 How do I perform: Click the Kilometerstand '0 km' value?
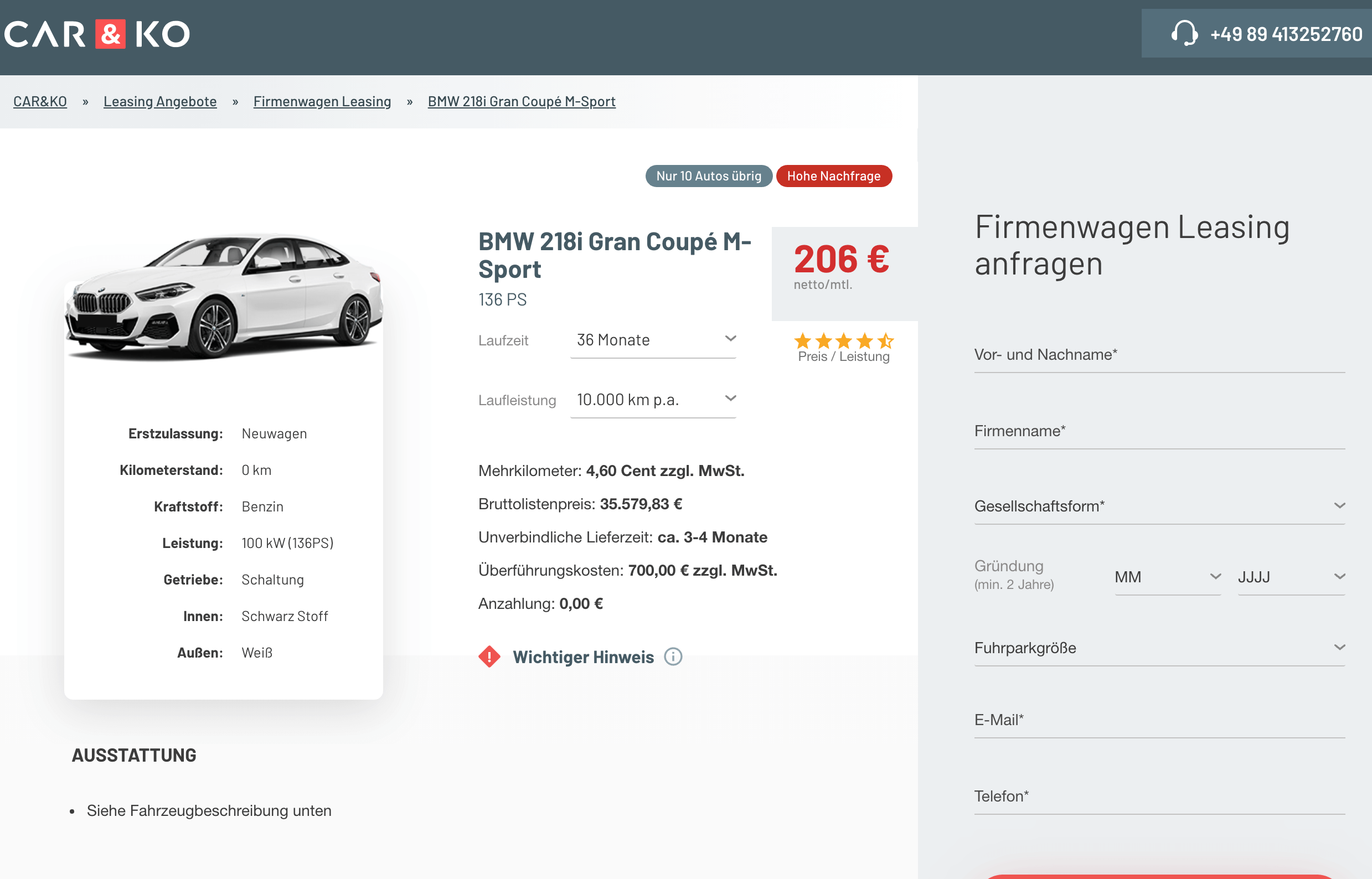[256, 470]
